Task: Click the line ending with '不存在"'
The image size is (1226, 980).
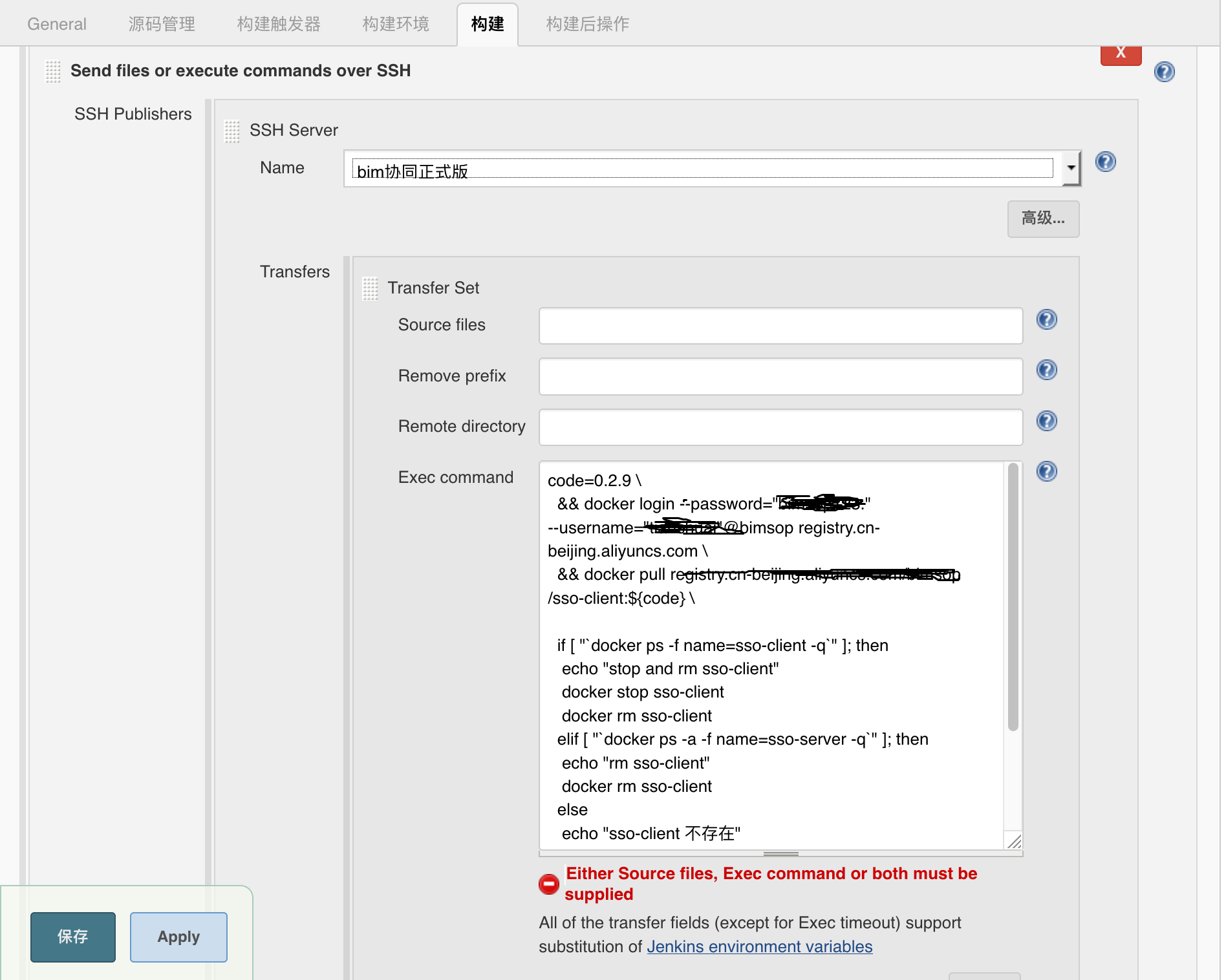Action: pos(651,833)
